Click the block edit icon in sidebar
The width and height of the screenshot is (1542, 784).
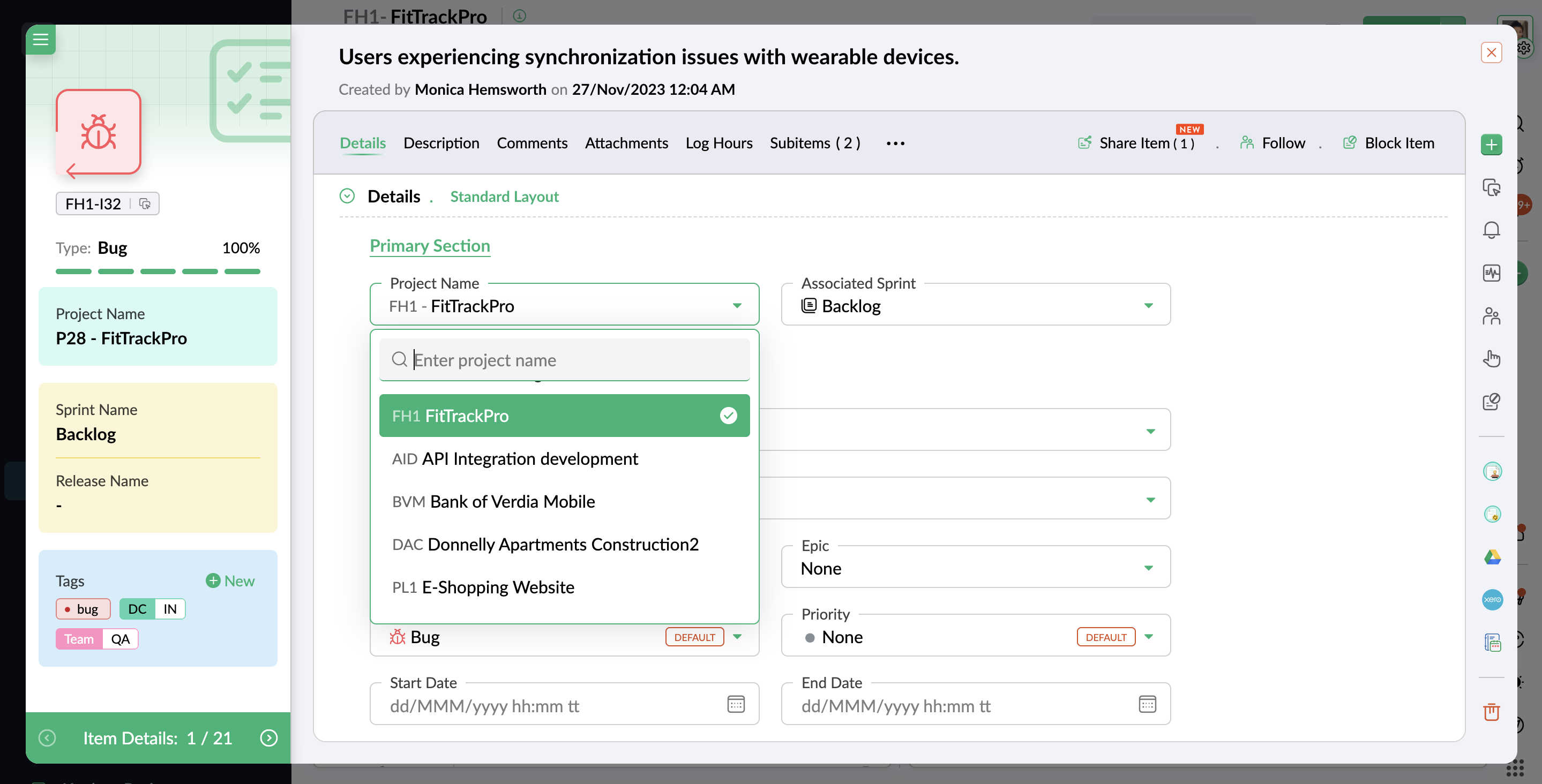coord(1491,401)
